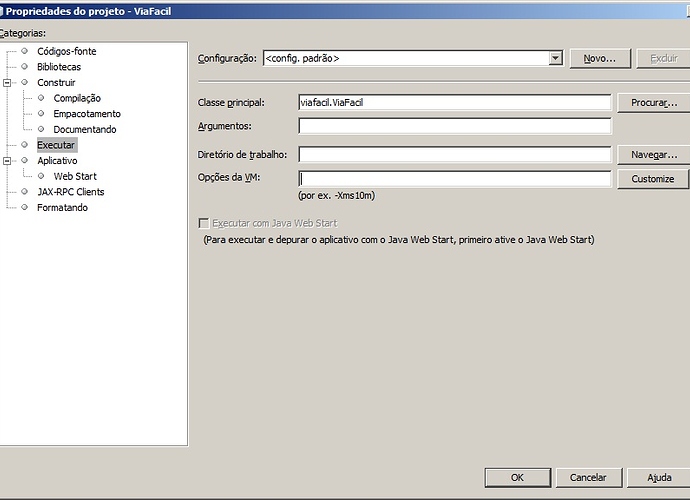Click the Categorias label
The height and width of the screenshot is (500, 690).
pos(22,33)
